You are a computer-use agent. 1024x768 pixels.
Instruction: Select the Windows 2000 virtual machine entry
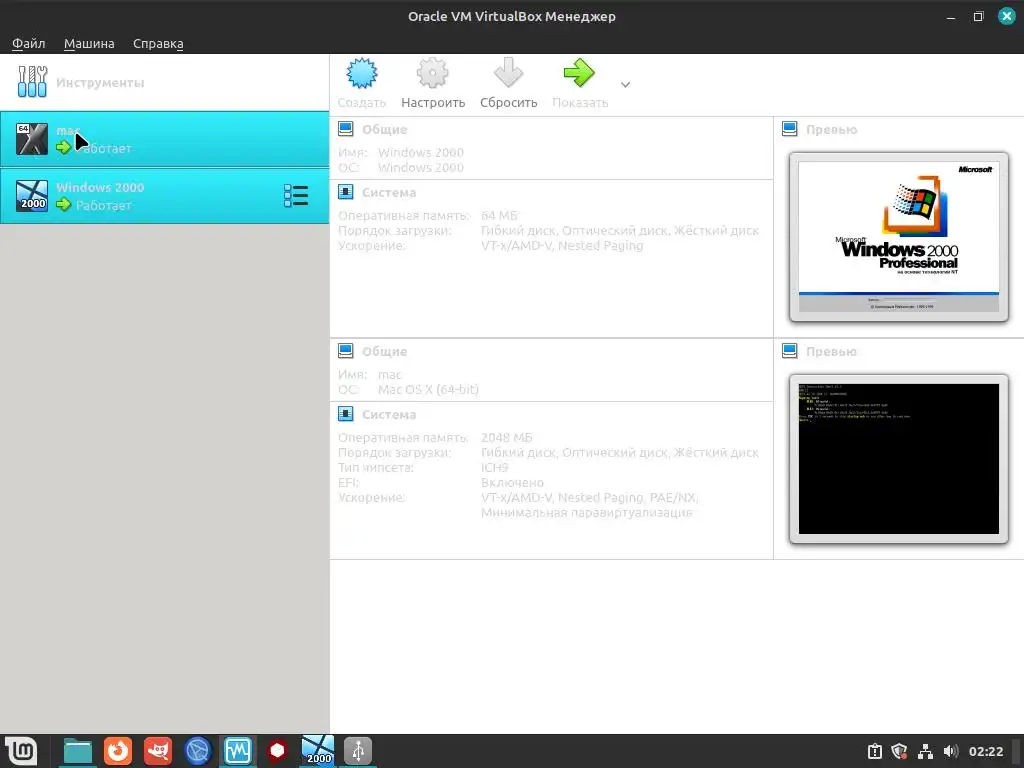(x=165, y=196)
